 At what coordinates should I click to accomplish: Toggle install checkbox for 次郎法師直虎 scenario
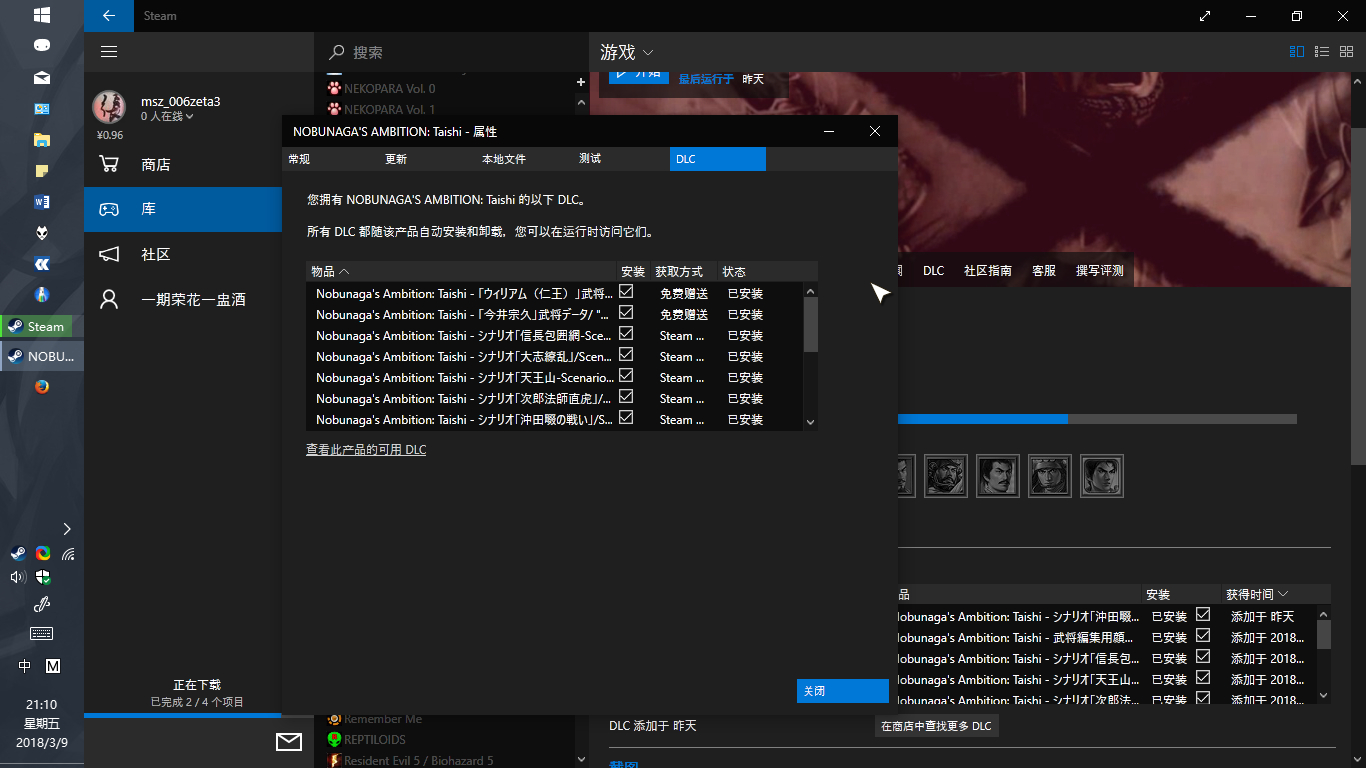[626, 396]
